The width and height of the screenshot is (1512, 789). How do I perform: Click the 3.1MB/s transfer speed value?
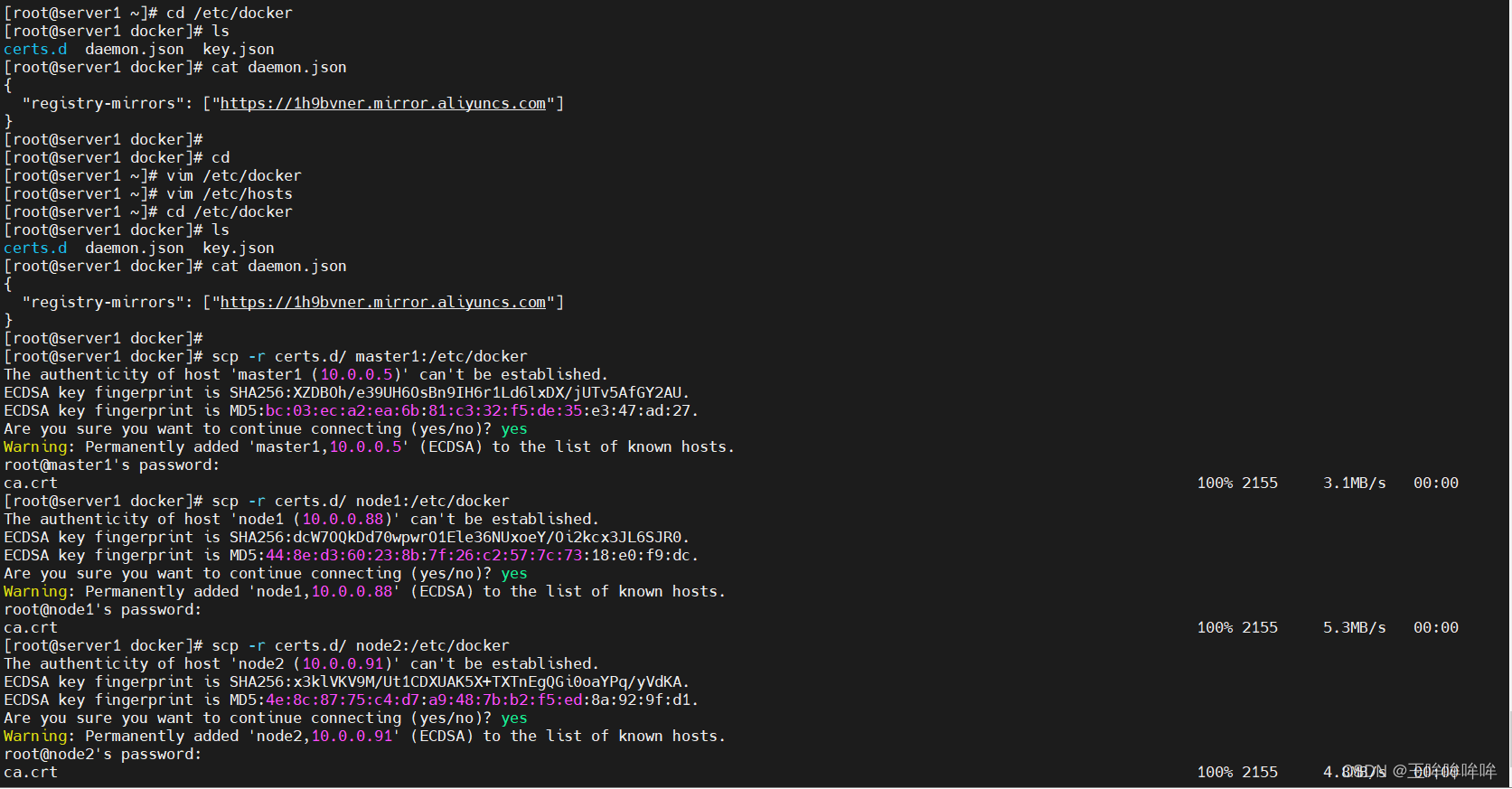pyautogui.click(x=1355, y=484)
